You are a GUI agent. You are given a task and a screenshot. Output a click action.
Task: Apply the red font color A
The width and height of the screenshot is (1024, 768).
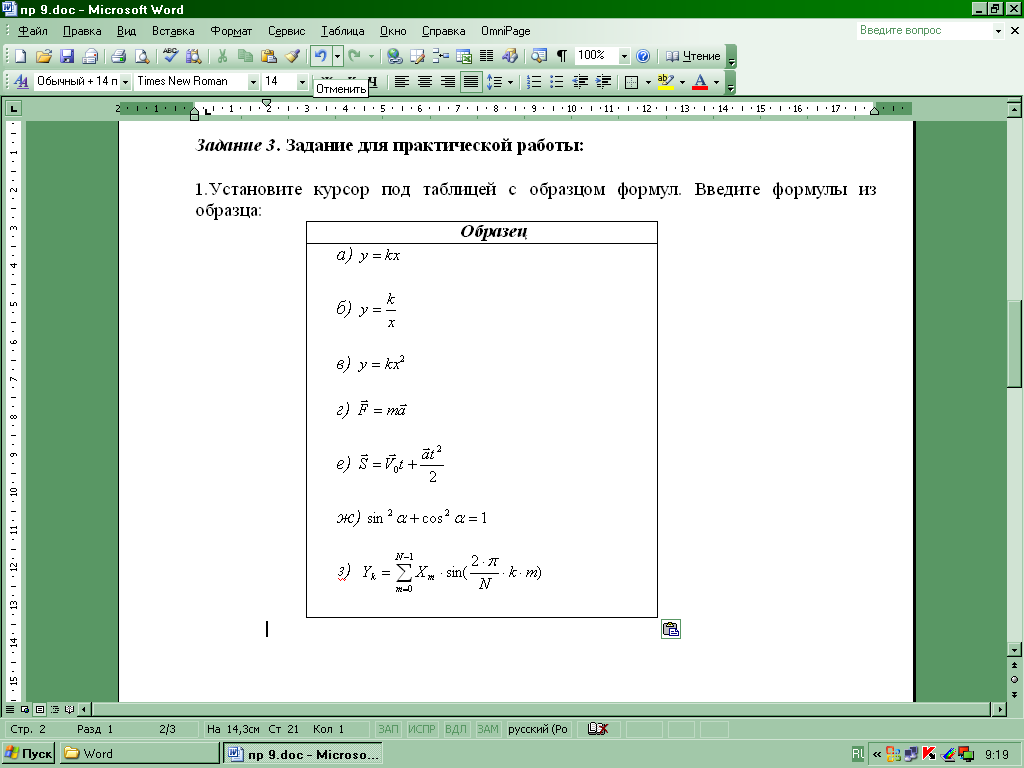[x=700, y=82]
